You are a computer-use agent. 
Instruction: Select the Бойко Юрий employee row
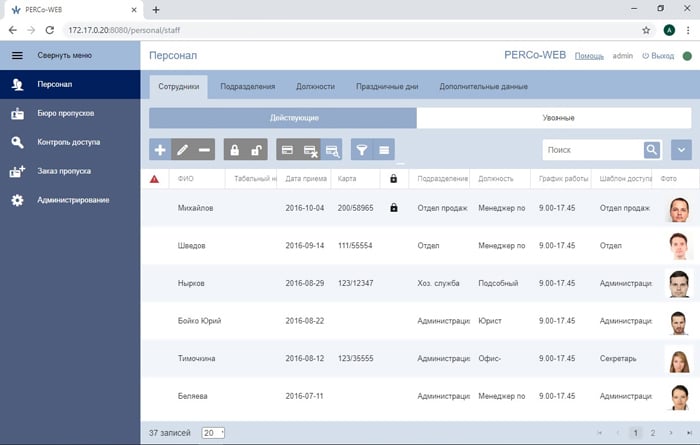click(x=420, y=321)
